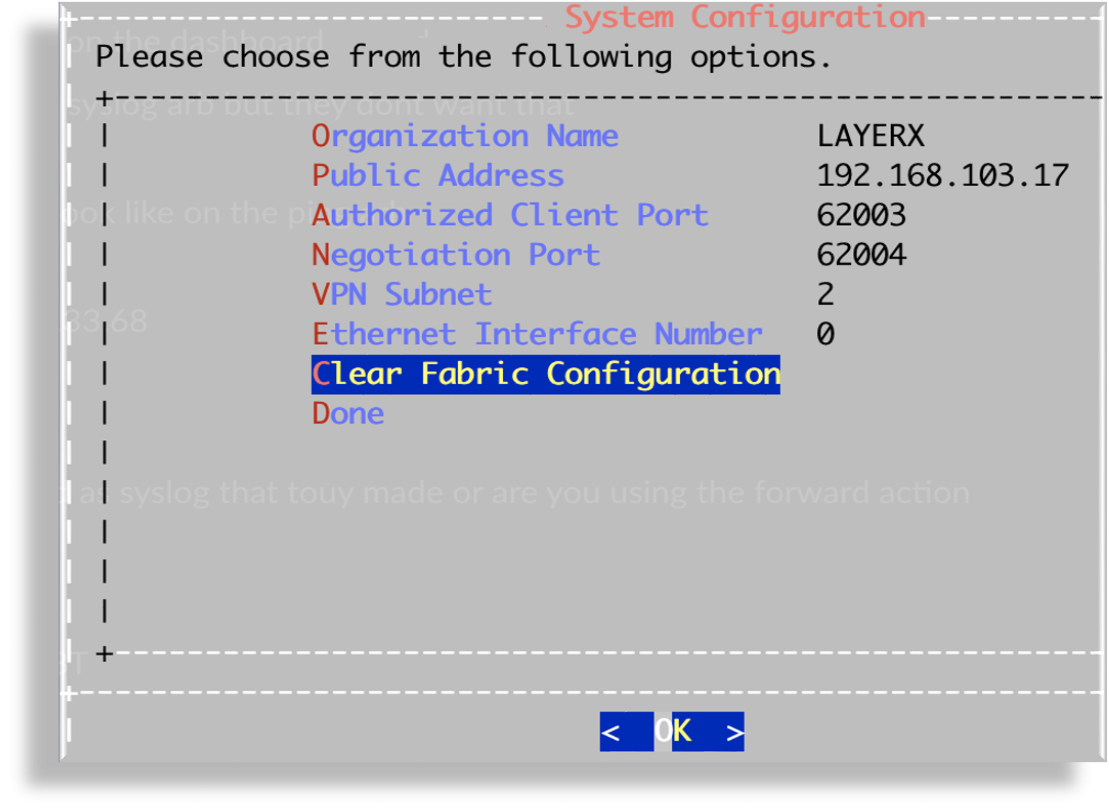Image resolution: width=1109 pixels, height=811 pixels.
Task: Choose Ethernet Interface Number option
Action: pyautogui.click(x=537, y=334)
